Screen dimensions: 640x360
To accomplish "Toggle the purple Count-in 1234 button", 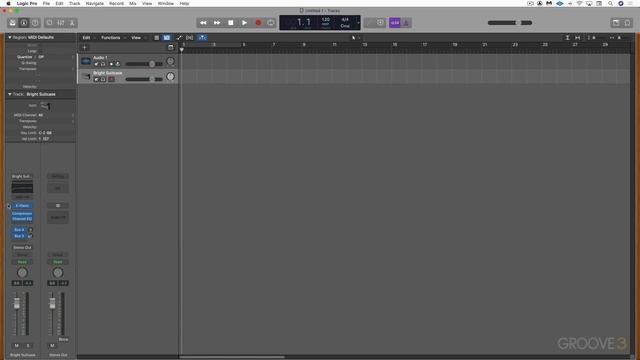I will (x=395, y=23).
